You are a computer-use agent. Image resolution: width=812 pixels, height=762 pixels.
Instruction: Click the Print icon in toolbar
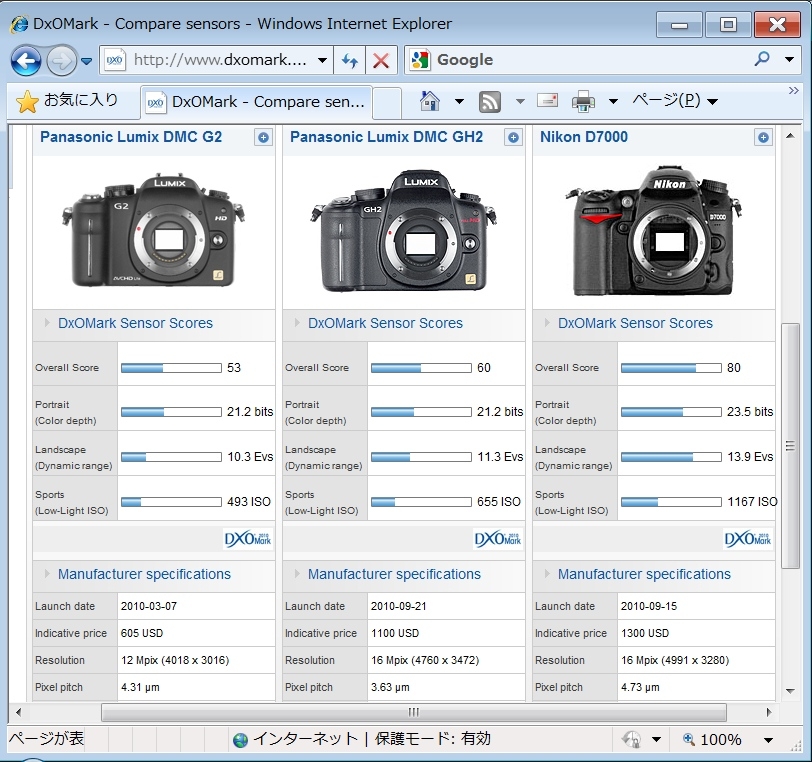583,101
